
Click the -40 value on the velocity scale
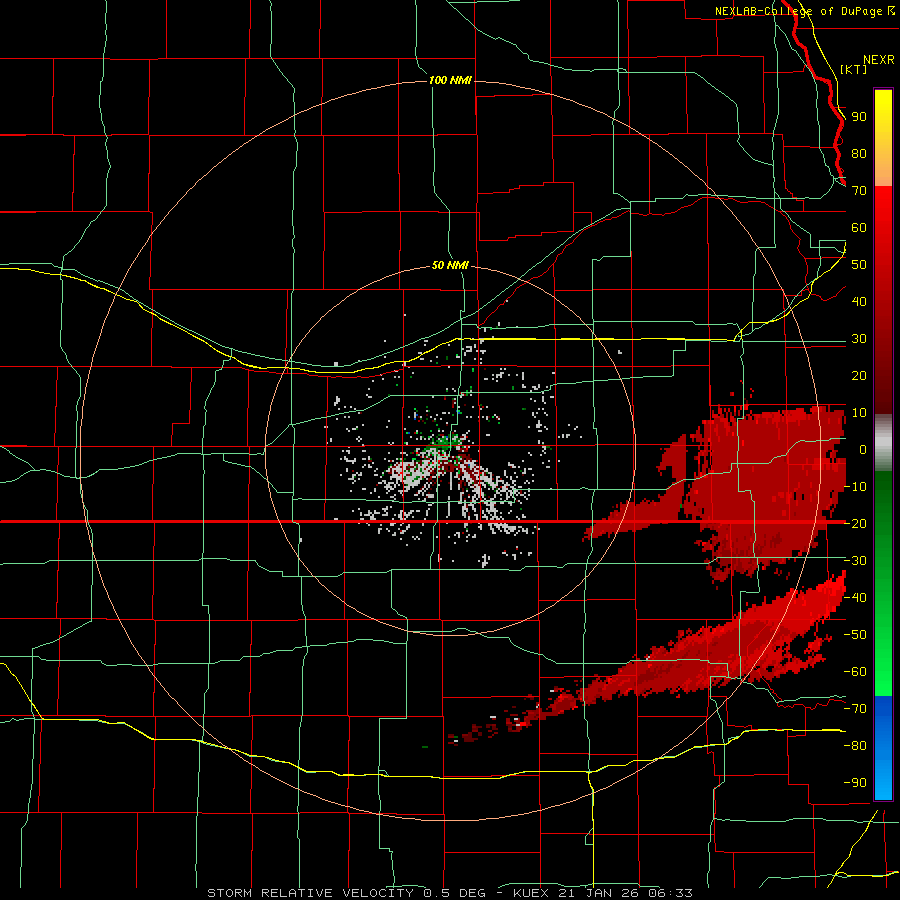point(855,598)
